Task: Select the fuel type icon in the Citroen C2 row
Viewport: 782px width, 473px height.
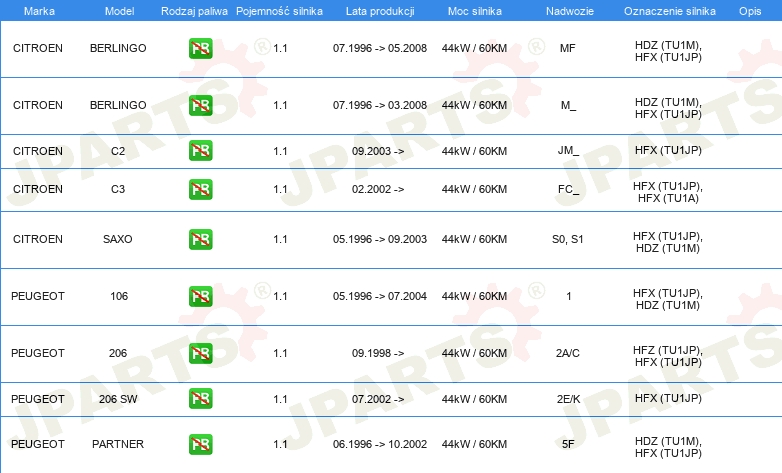Action: [x=200, y=151]
